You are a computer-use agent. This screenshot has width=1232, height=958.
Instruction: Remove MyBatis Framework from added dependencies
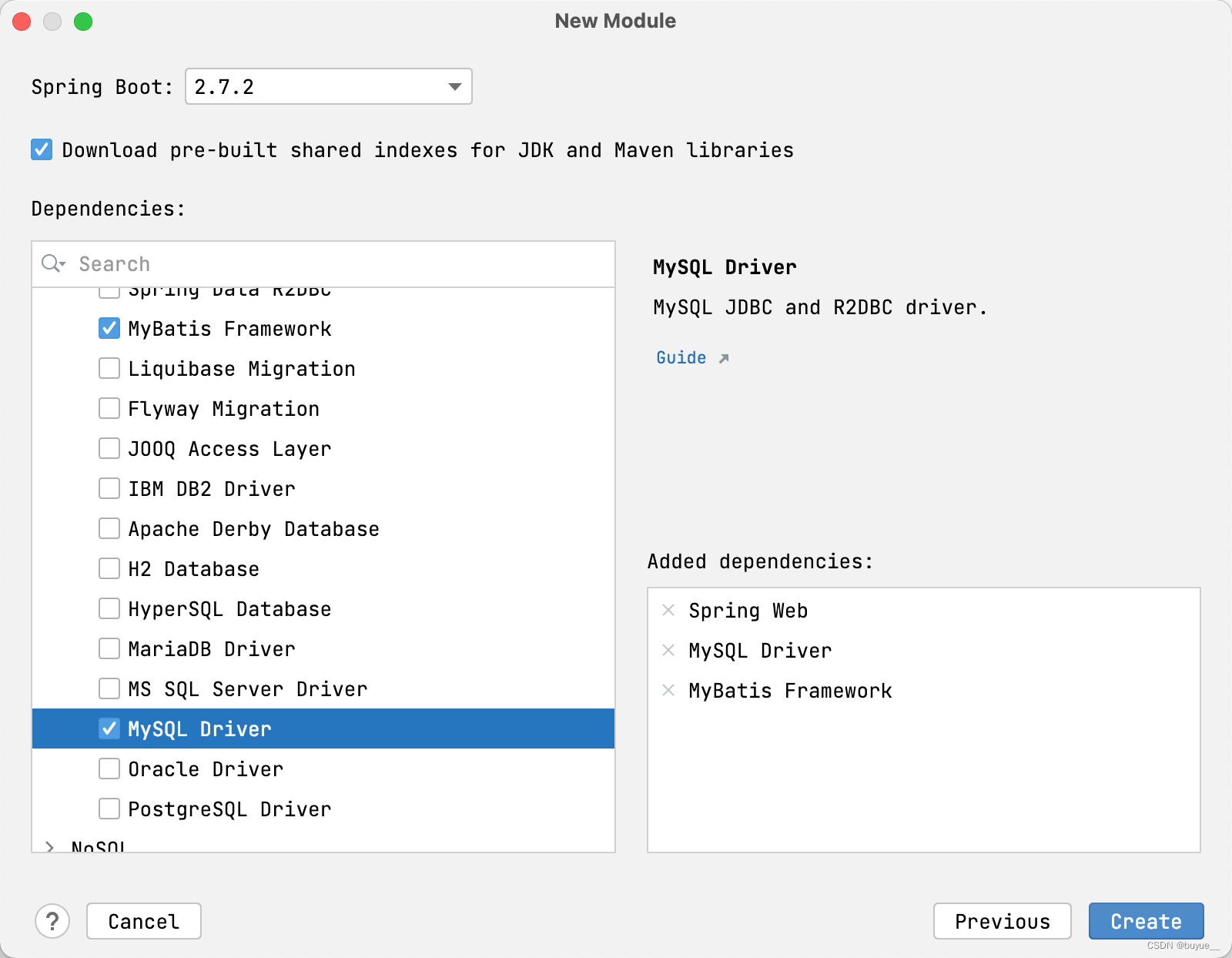[667, 691]
